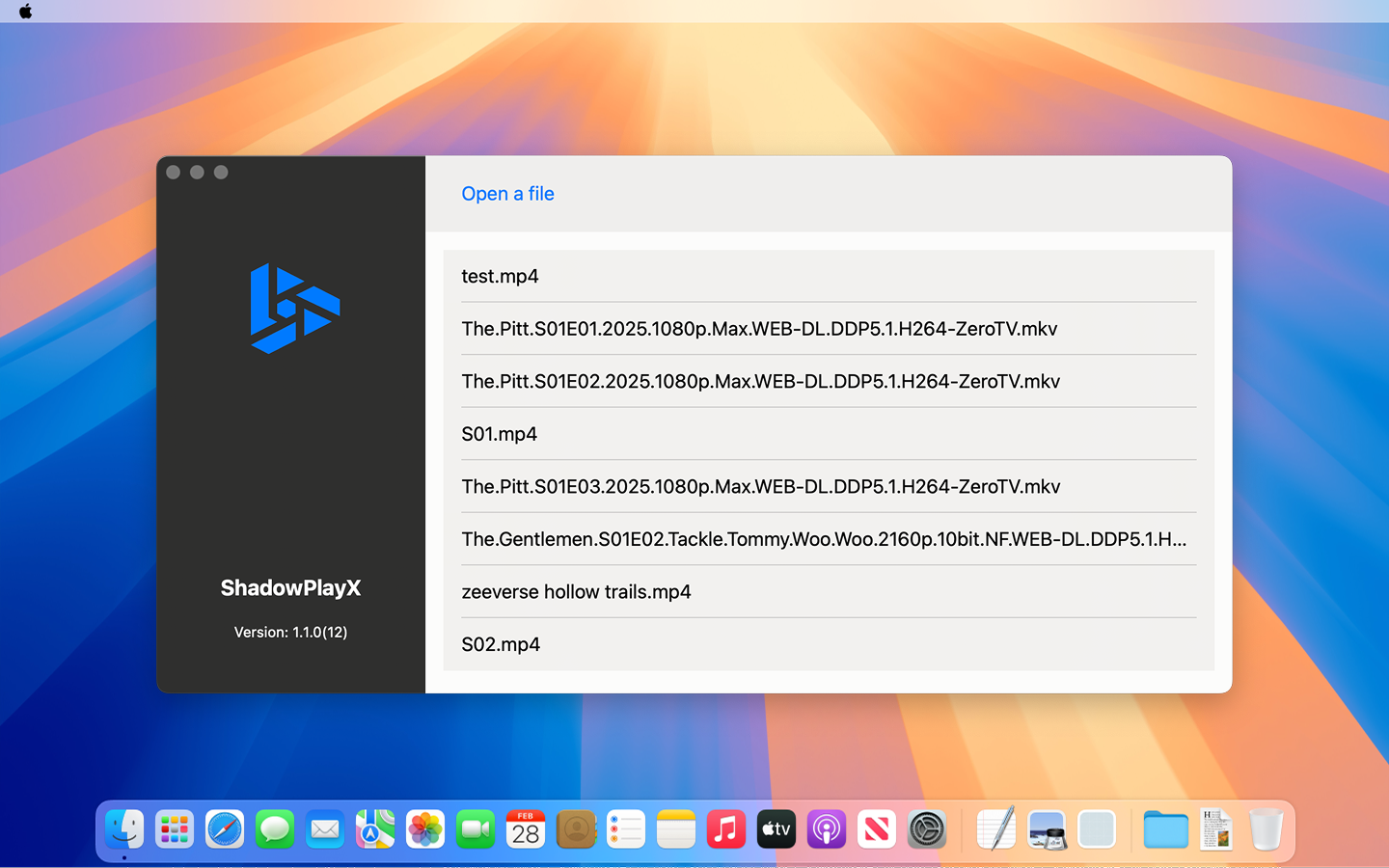
Task: Open the Trash in the dock
Action: pos(1266,829)
